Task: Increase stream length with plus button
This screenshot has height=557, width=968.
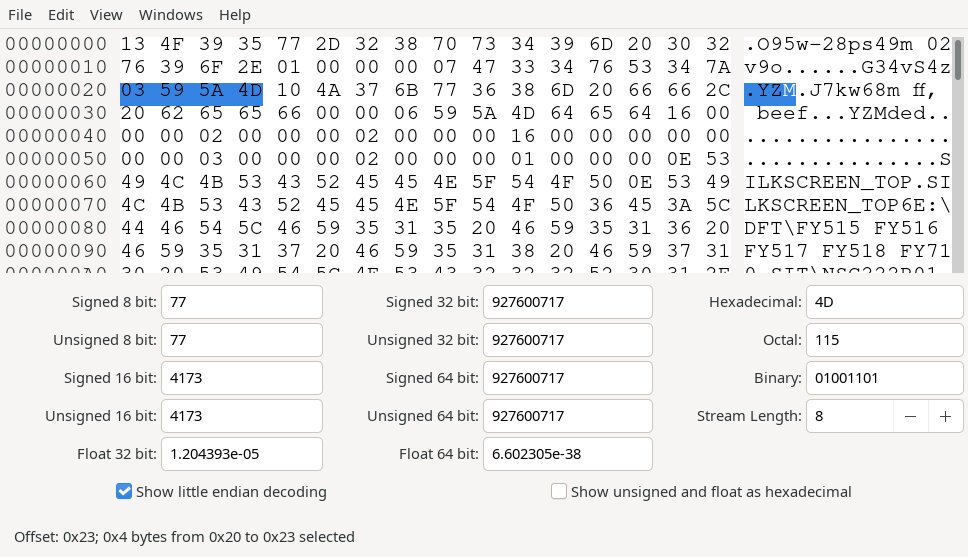Action: click(x=944, y=416)
